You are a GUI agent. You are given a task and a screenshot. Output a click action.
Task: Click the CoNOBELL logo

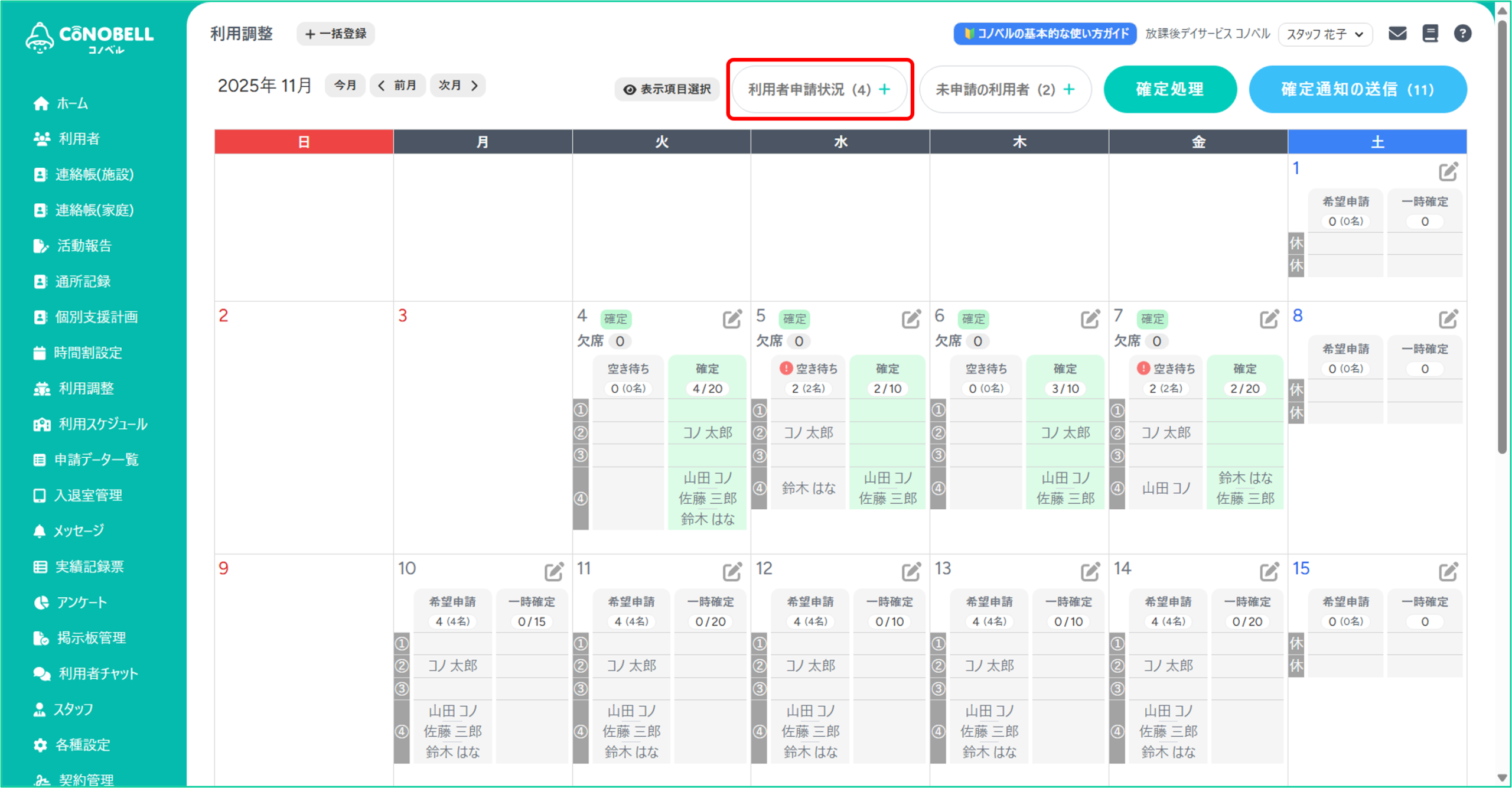(x=90, y=38)
